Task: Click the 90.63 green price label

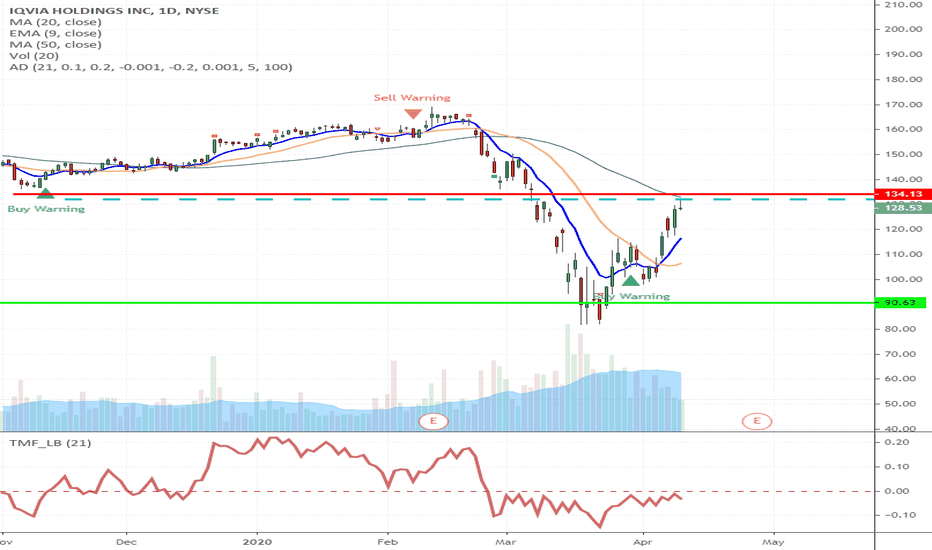Action: (900, 303)
